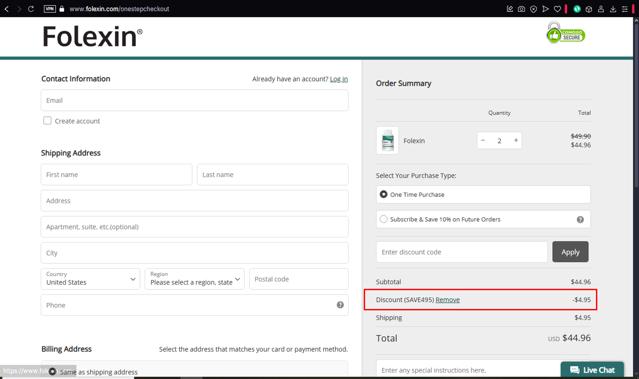
Task: Select One Time Purchase option
Action: [x=483, y=194]
